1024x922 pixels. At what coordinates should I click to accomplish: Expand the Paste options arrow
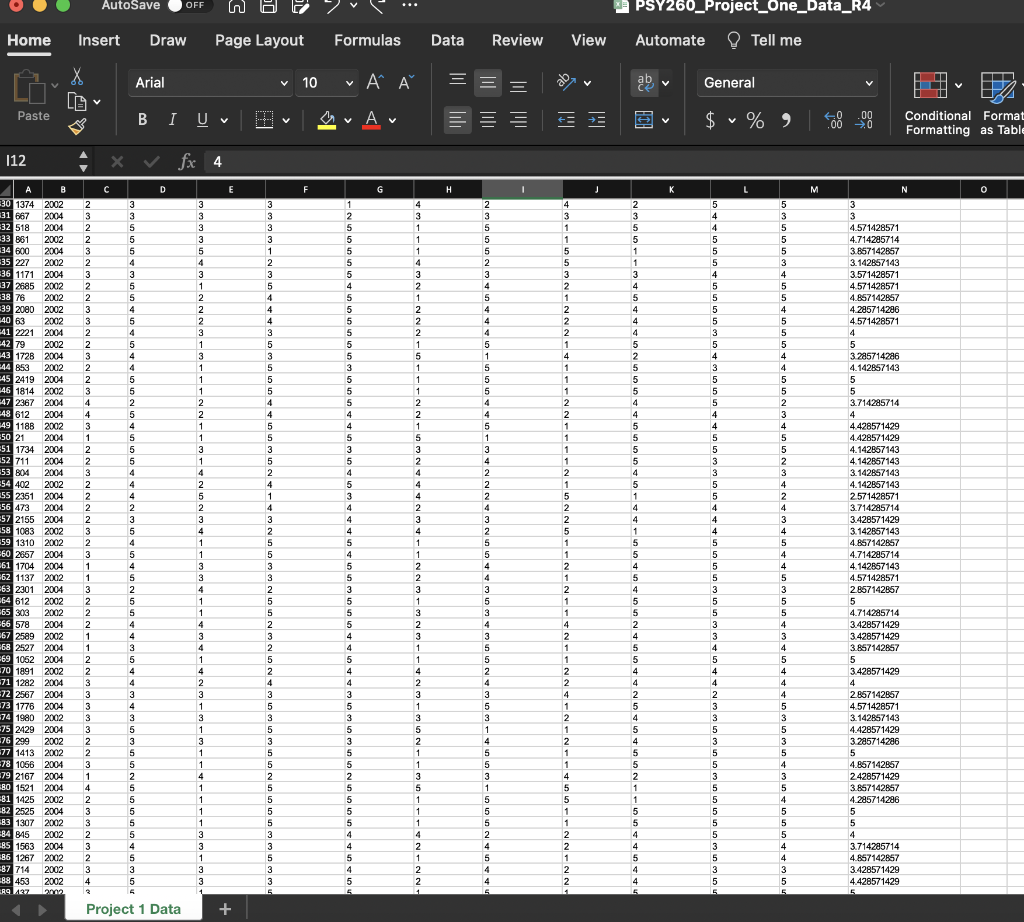coord(55,86)
